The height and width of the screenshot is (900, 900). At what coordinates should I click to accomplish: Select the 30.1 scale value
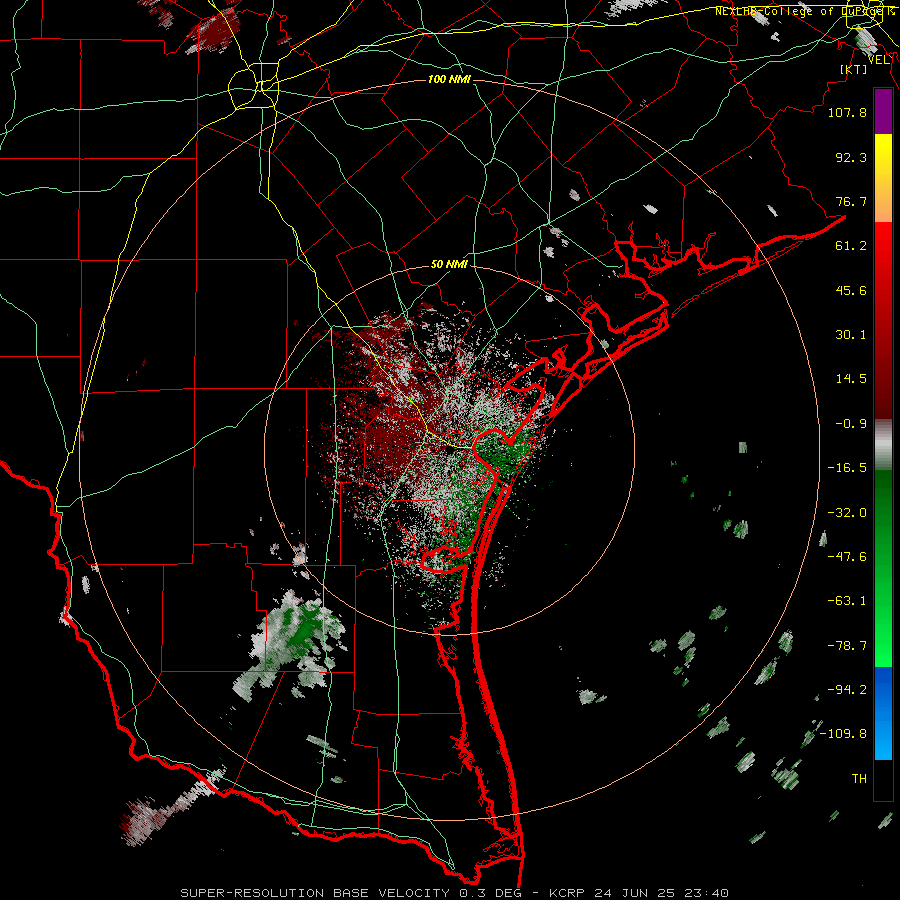851,335
